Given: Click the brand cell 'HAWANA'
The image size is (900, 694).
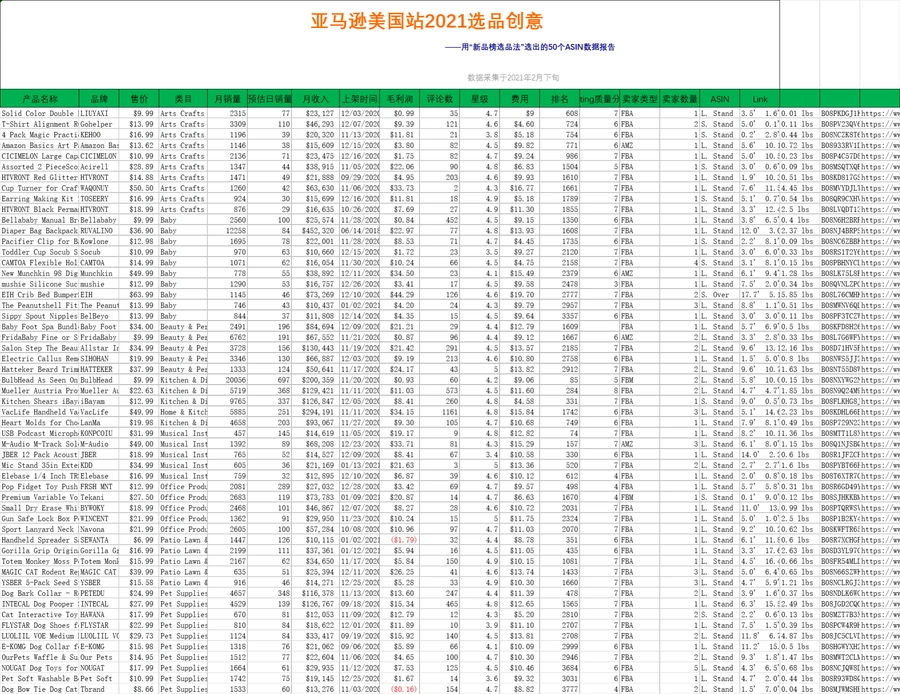Looking at the screenshot, I should [99, 615].
